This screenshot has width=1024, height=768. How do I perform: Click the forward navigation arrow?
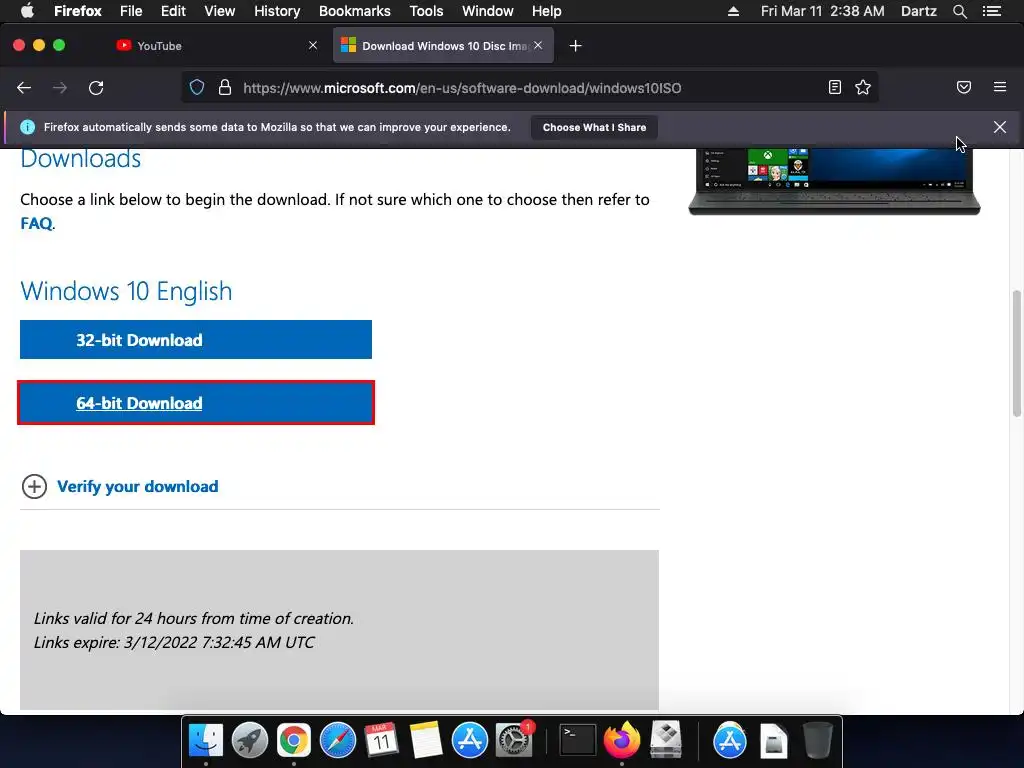coord(60,88)
